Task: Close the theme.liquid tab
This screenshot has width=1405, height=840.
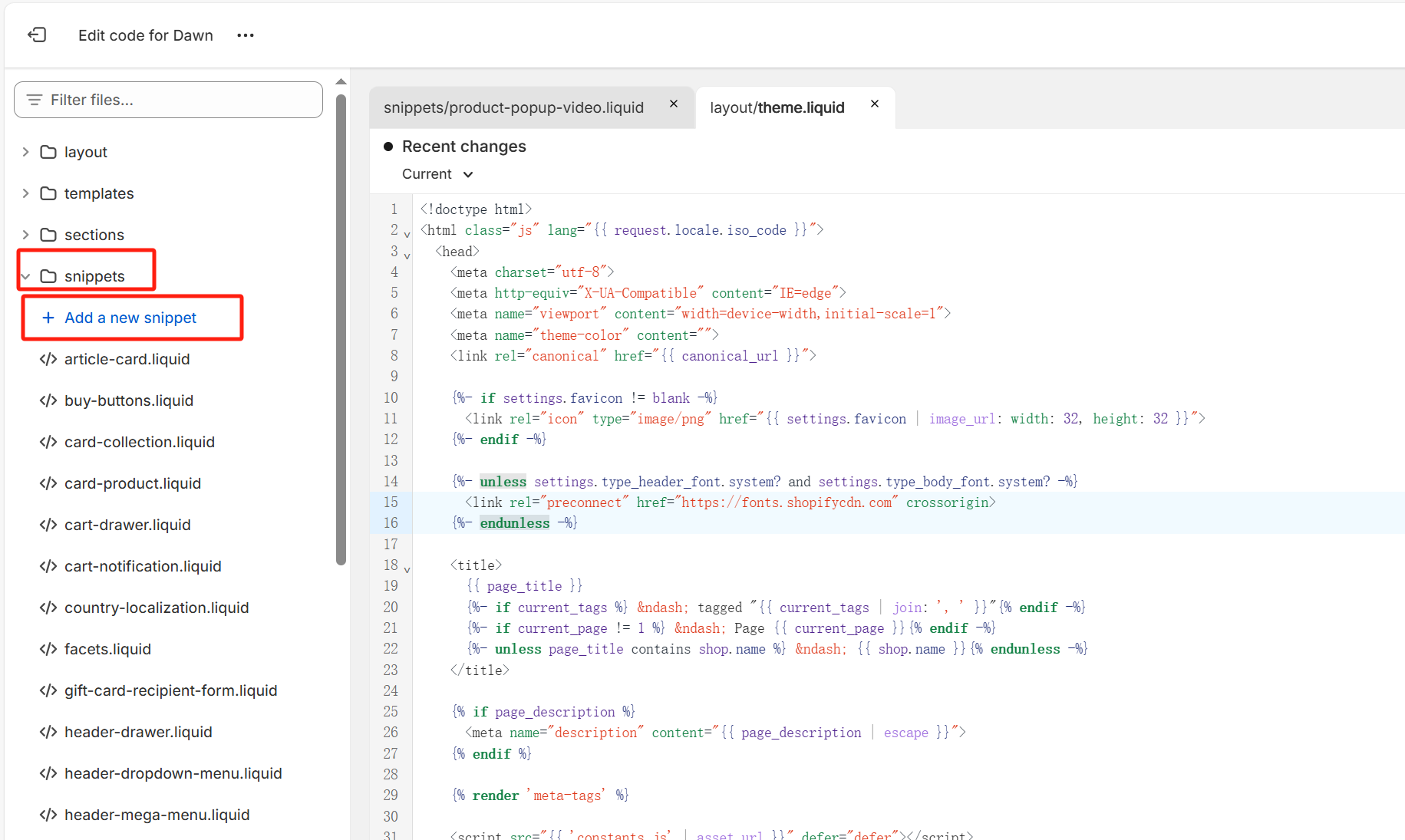Action: point(875,104)
